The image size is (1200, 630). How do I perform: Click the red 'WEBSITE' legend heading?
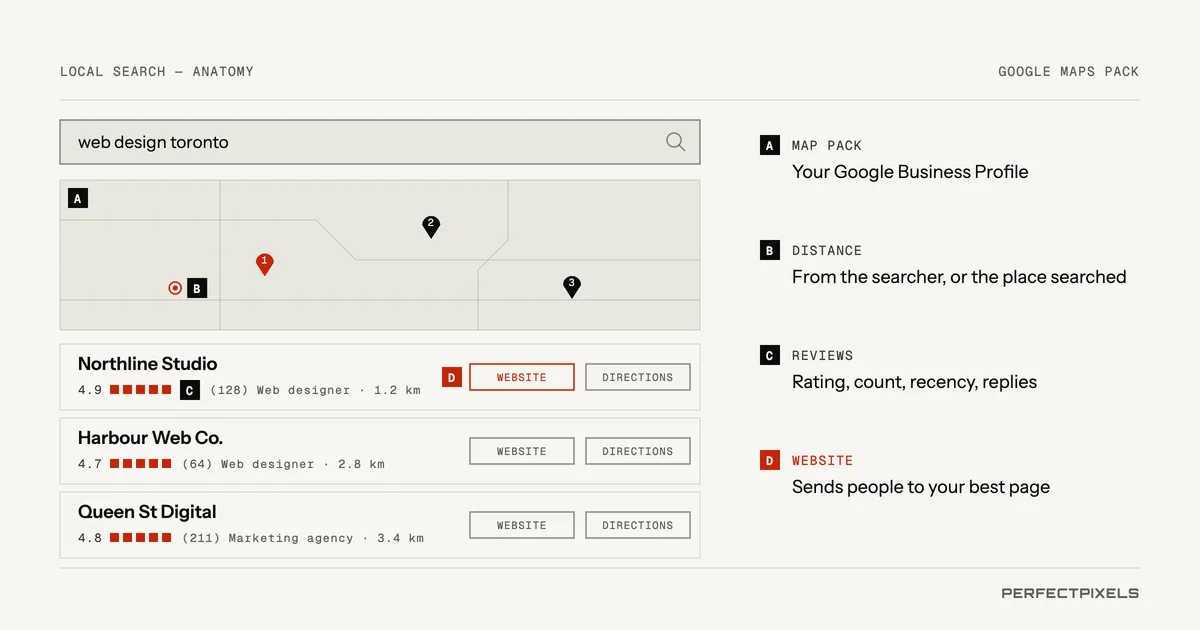pos(823,461)
